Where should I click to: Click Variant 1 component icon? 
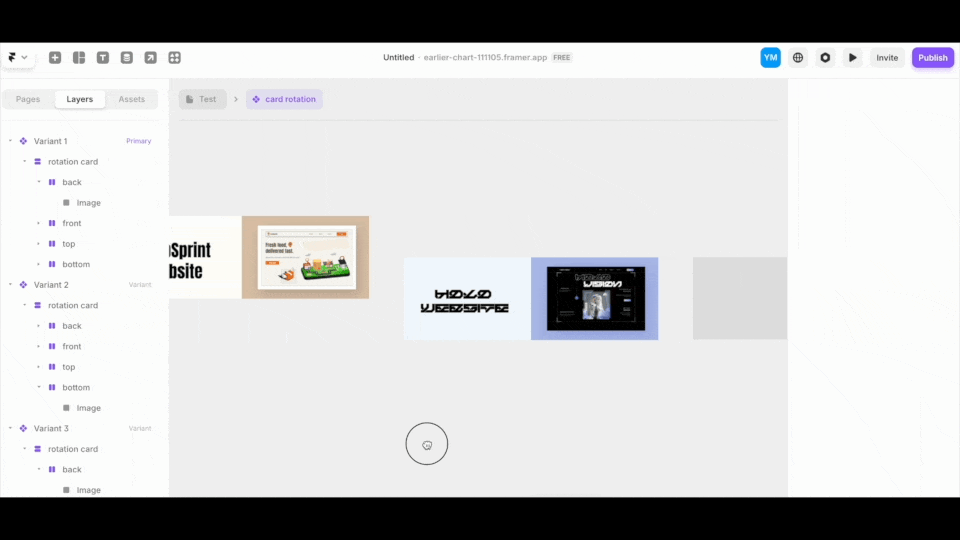pos(23,141)
